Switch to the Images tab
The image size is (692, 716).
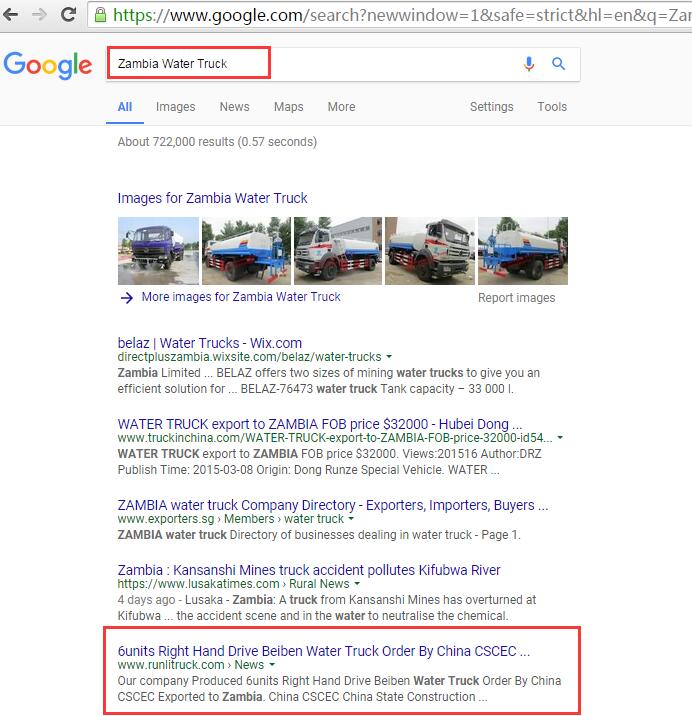pyautogui.click(x=175, y=107)
